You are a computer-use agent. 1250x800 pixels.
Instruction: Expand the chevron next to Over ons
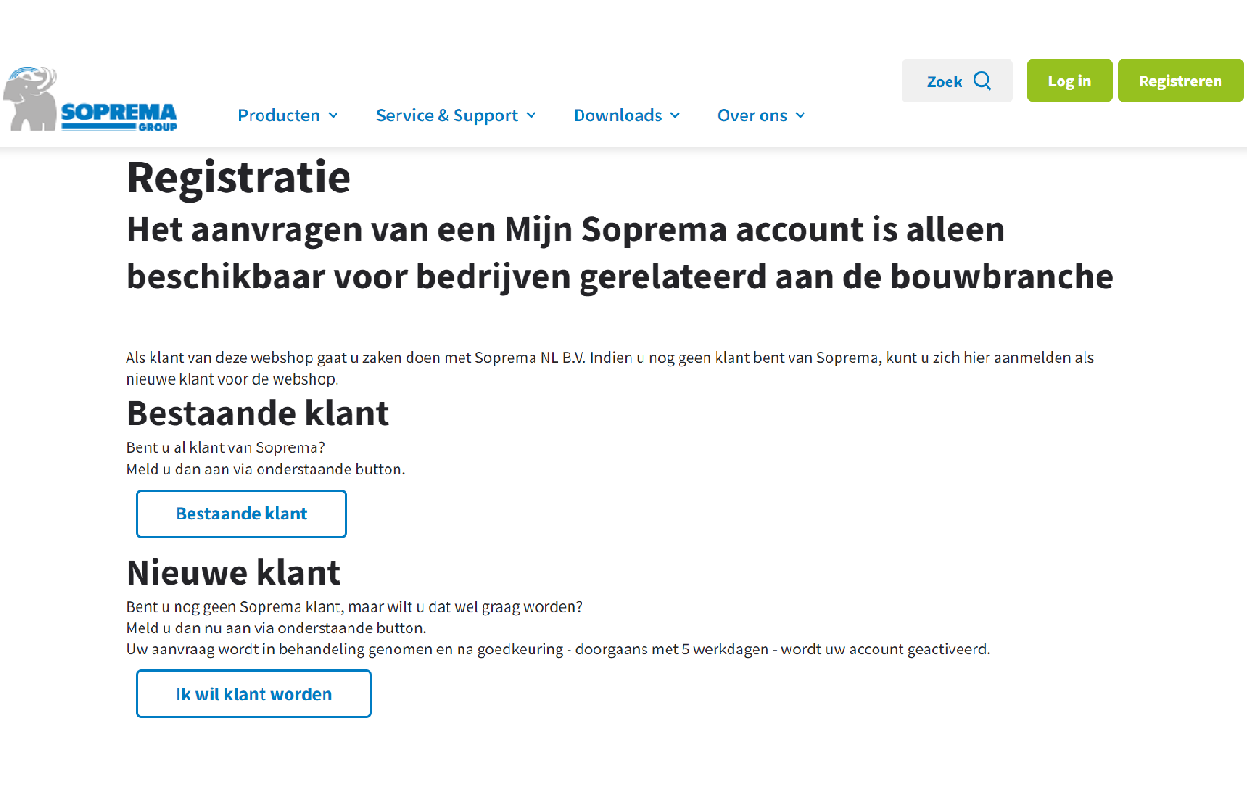point(800,116)
